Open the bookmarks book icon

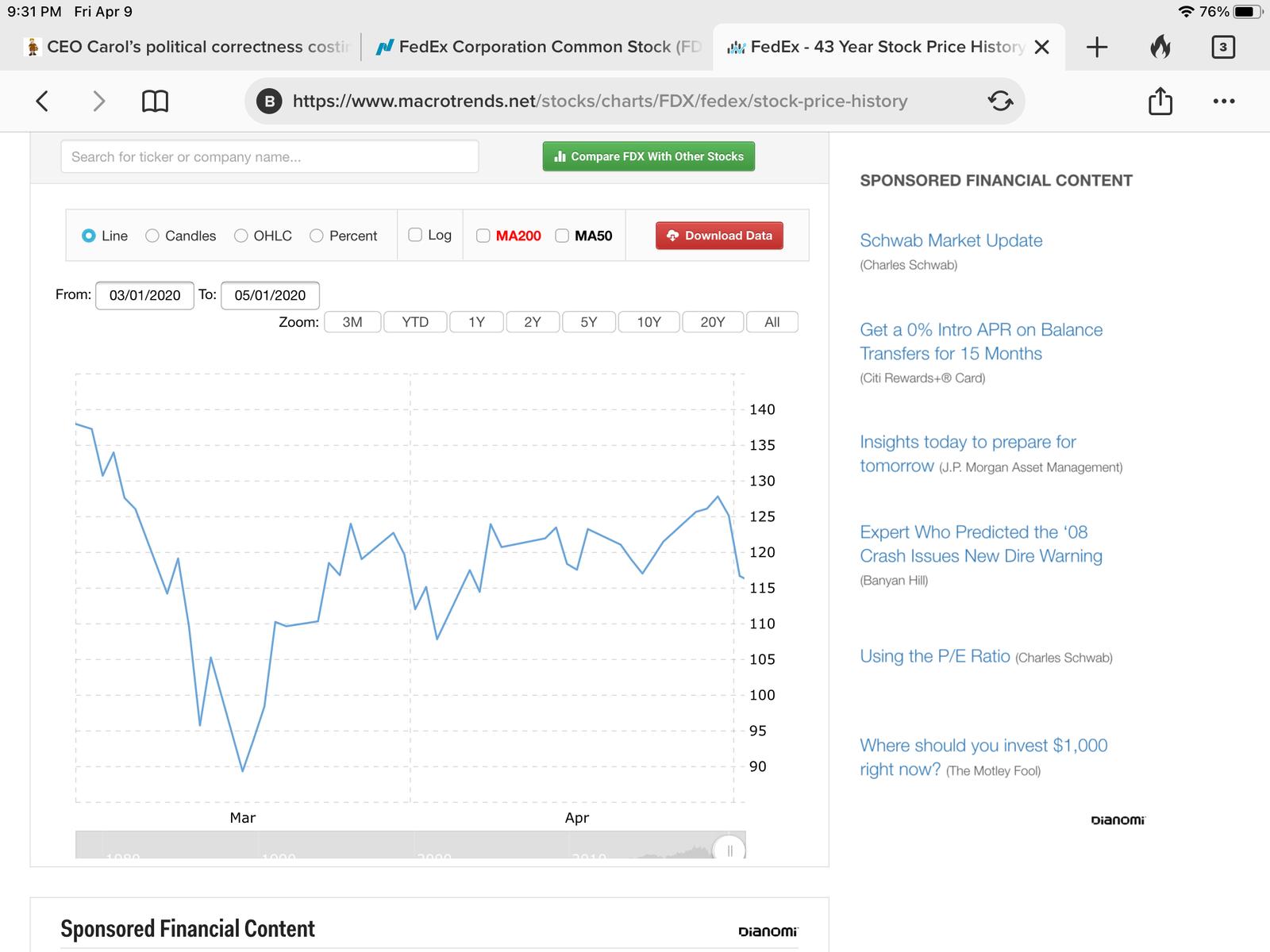click(x=155, y=101)
